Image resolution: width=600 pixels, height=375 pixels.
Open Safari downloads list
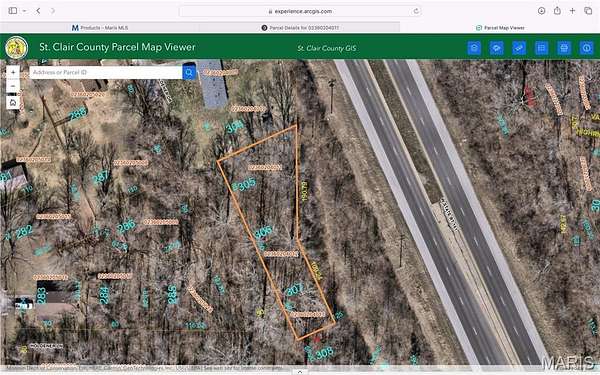[541, 11]
